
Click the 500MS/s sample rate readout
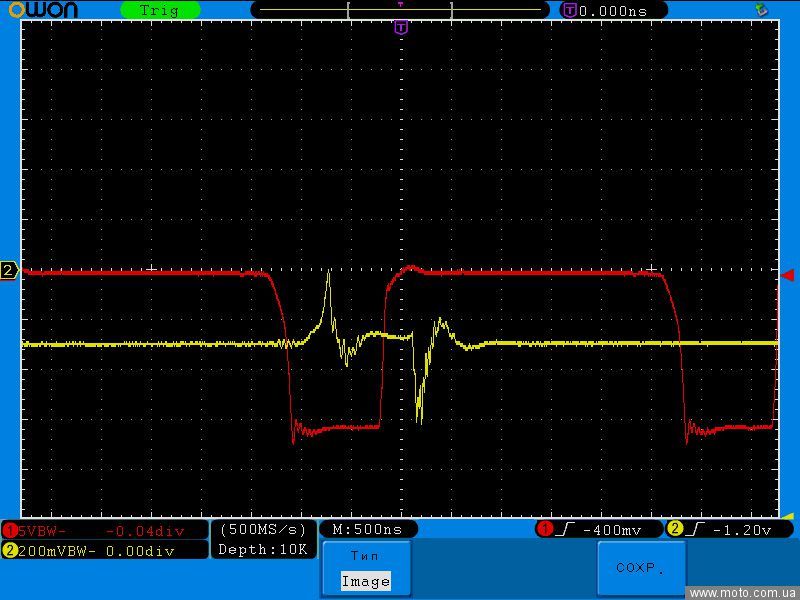[263, 529]
